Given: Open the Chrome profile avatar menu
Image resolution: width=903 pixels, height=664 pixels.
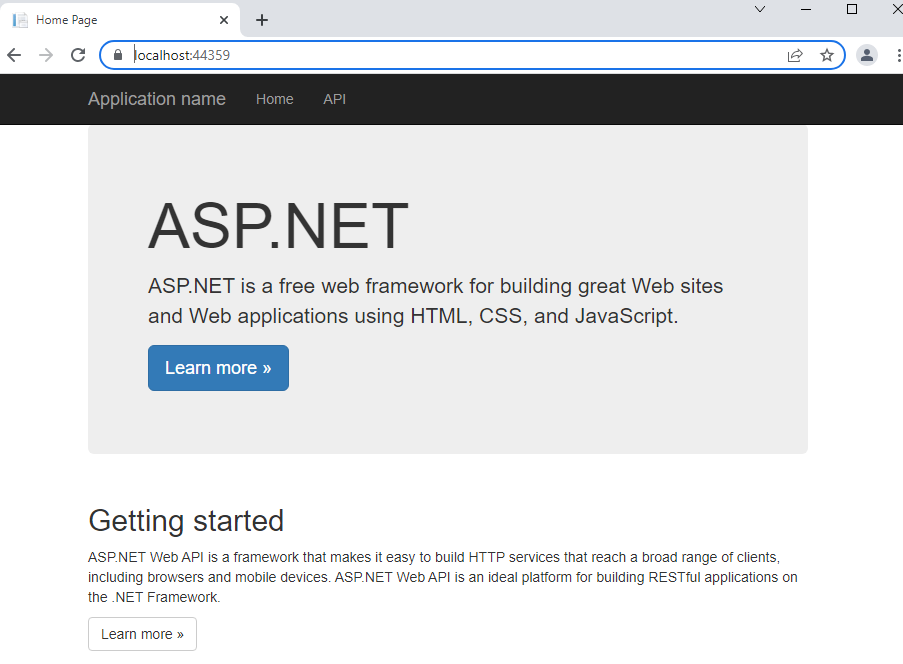Looking at the screenshot, I should (867, 55).
